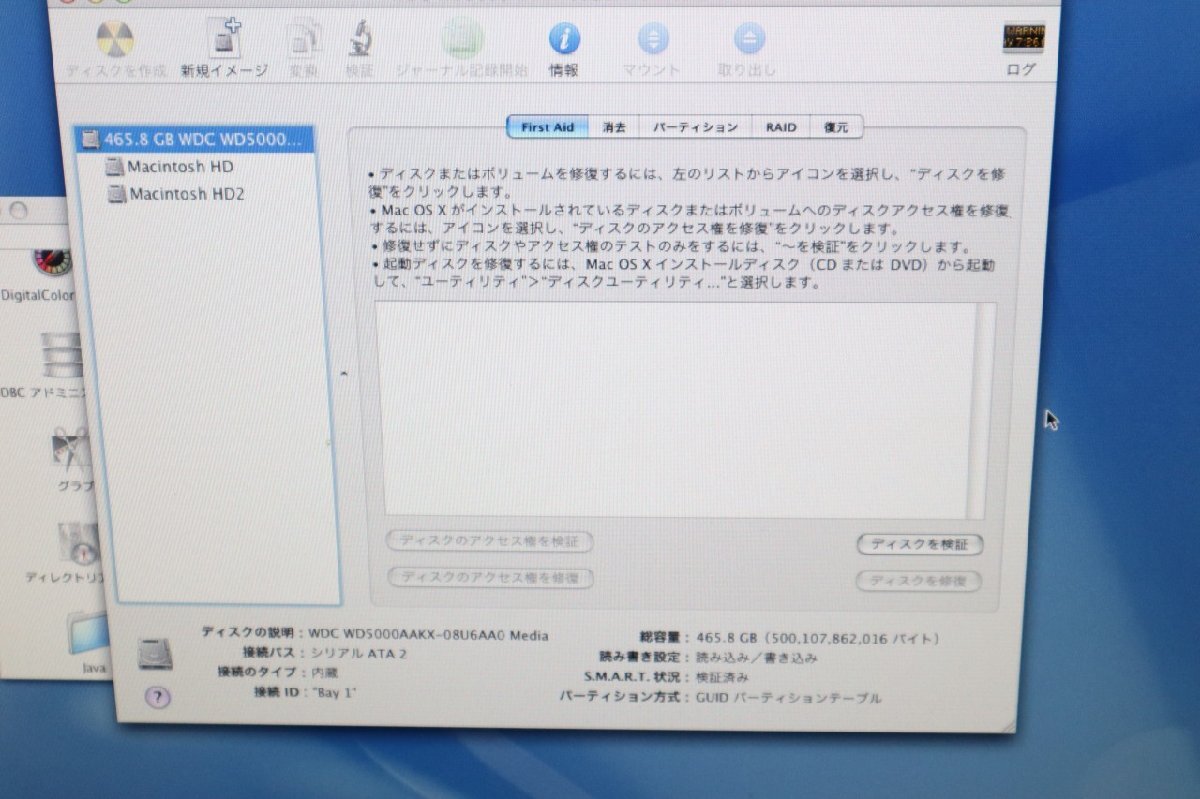Screen dimensions: 1200x799
Task: Click the ディスクを検証 (Verify Disk) button
Action: (919, 545)
